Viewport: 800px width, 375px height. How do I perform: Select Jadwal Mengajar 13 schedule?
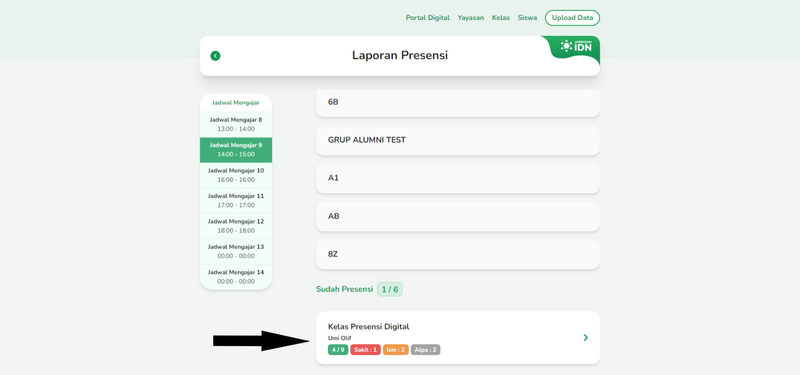click(236, 252)
